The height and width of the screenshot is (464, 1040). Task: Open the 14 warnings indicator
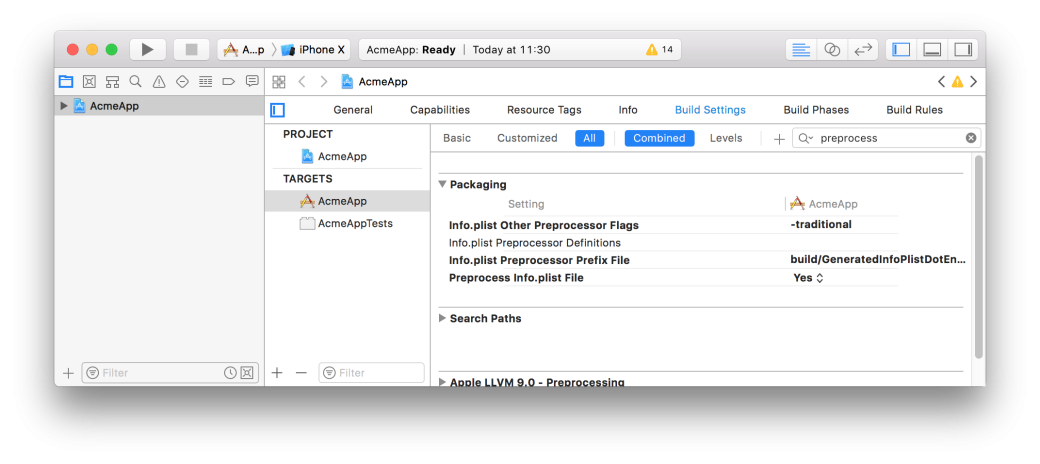(x=659, y=50)
